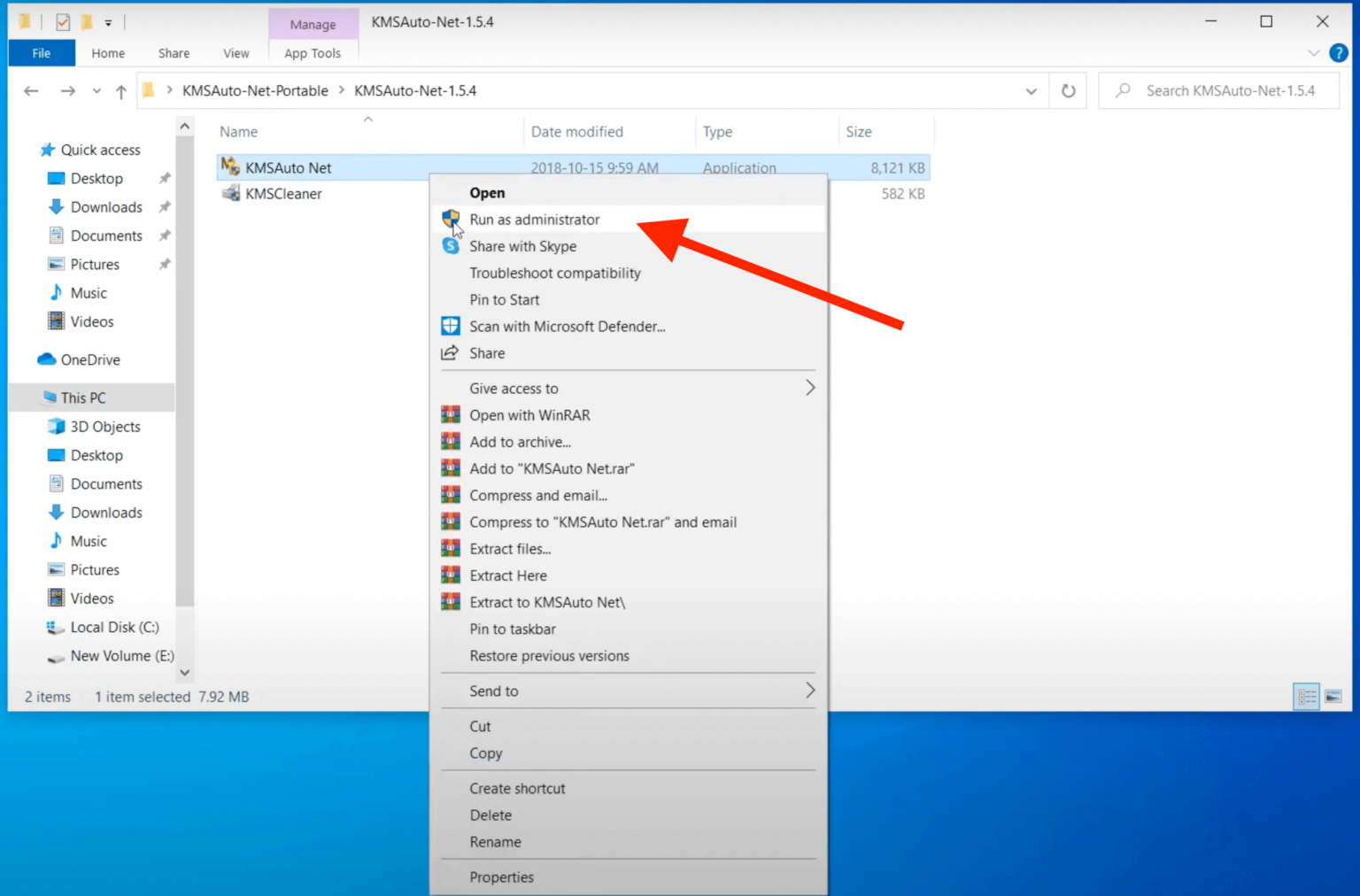Go forward with the Forward arrow

click(67, 90)
